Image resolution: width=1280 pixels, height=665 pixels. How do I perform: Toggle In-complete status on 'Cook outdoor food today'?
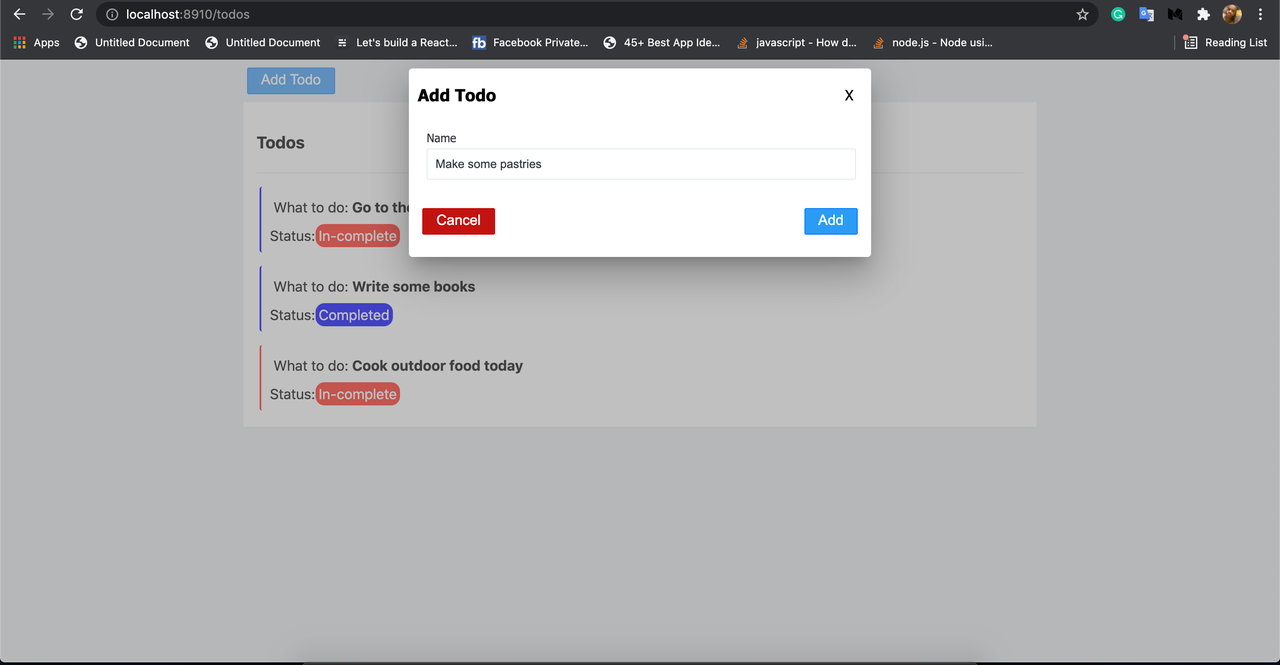(357, 393)
